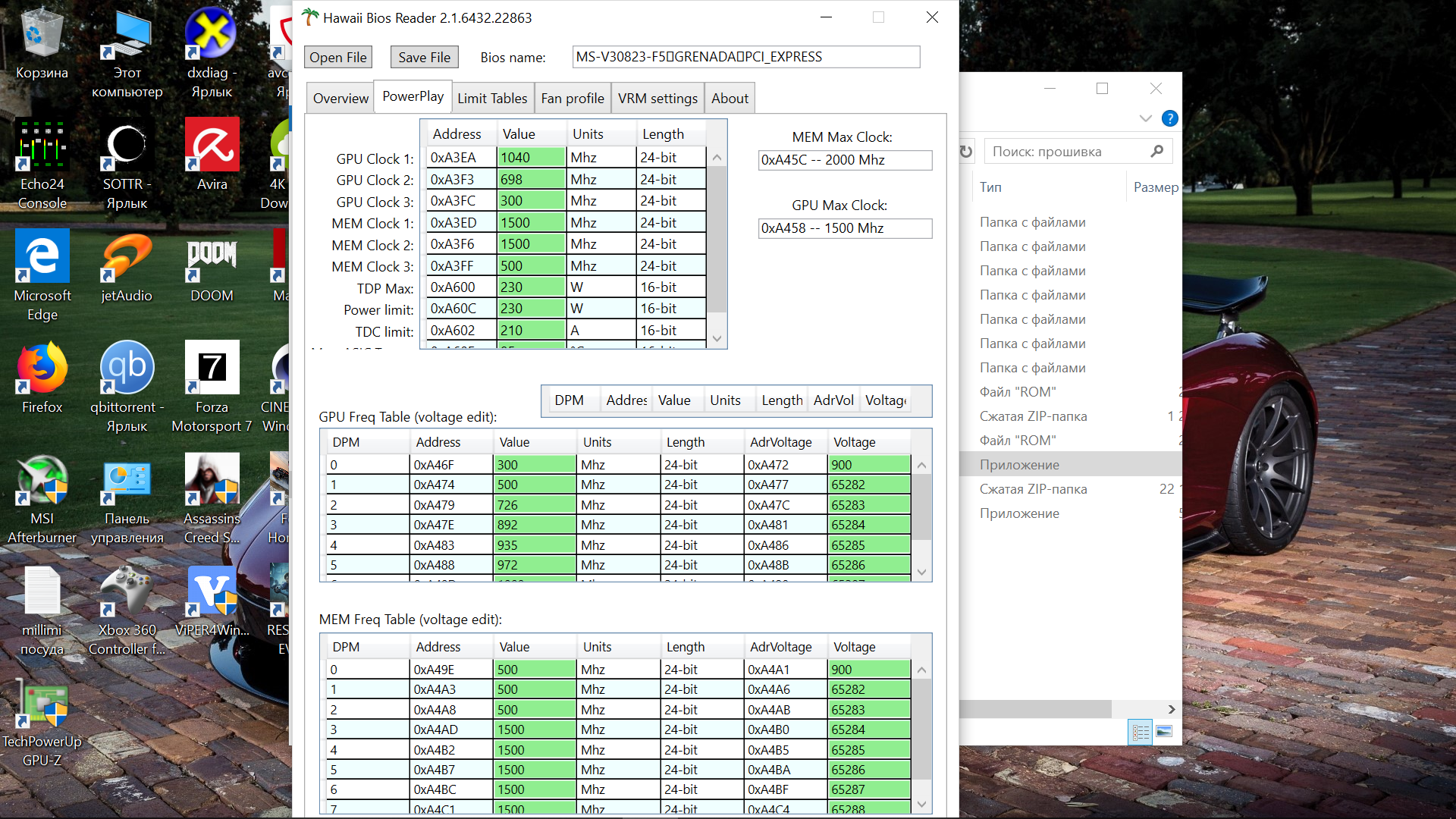The width and height of the screenshot is (1456, 819).
Task: Click the Explorer help question mark icon
Action: coord(1169,118)
